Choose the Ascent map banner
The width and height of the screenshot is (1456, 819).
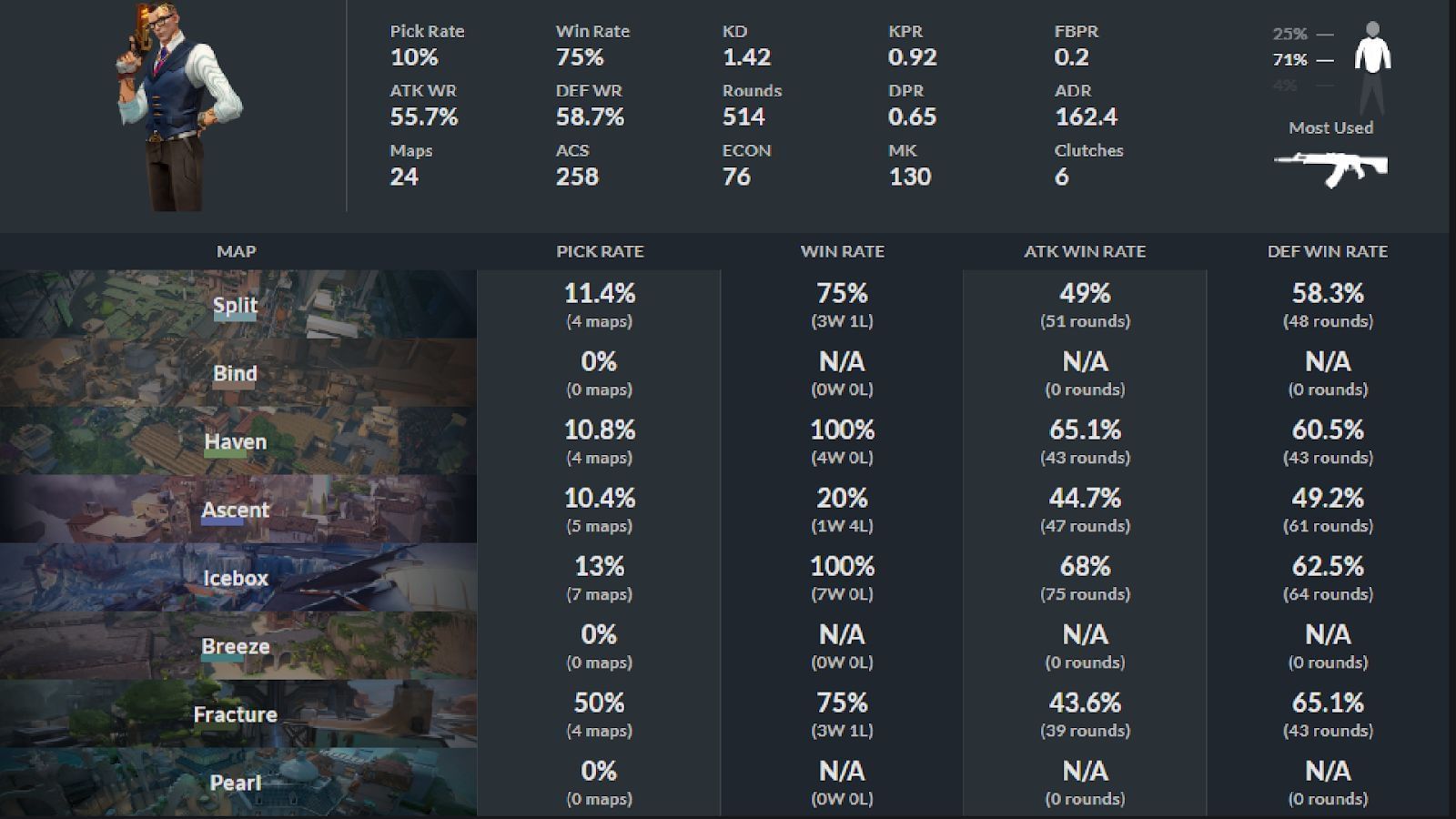pyautogui.click(x=236, y=510)
